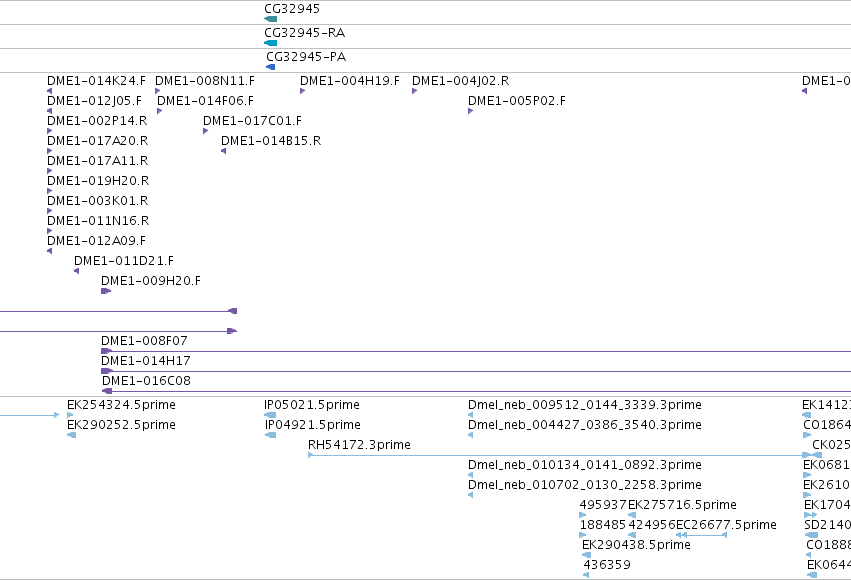Select the DME1-011D21.F label
The height and width of the screenshot is (580, 851).
[124, 262]
